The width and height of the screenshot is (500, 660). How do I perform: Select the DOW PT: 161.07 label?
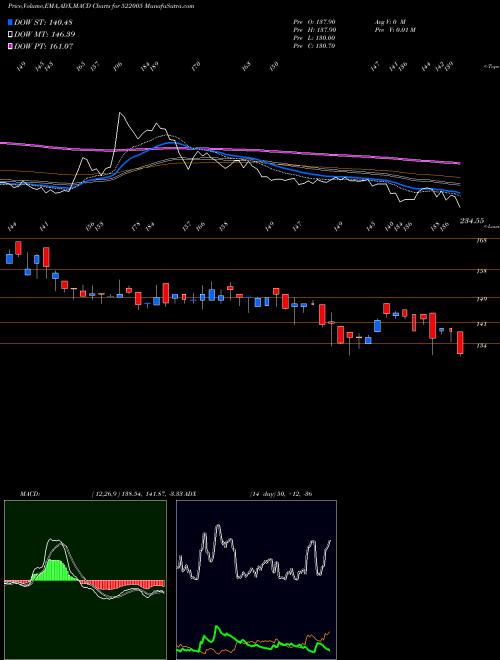coord(44,46)
